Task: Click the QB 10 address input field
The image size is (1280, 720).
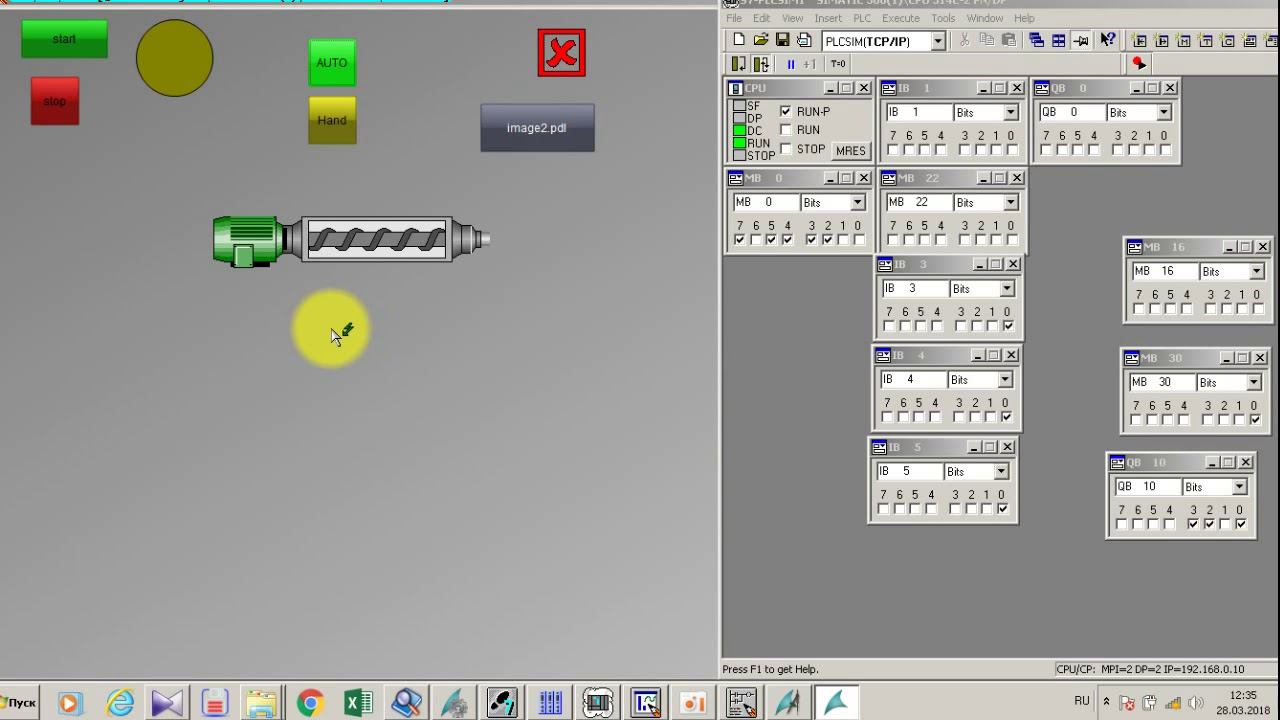Action: click(1147, 487)
